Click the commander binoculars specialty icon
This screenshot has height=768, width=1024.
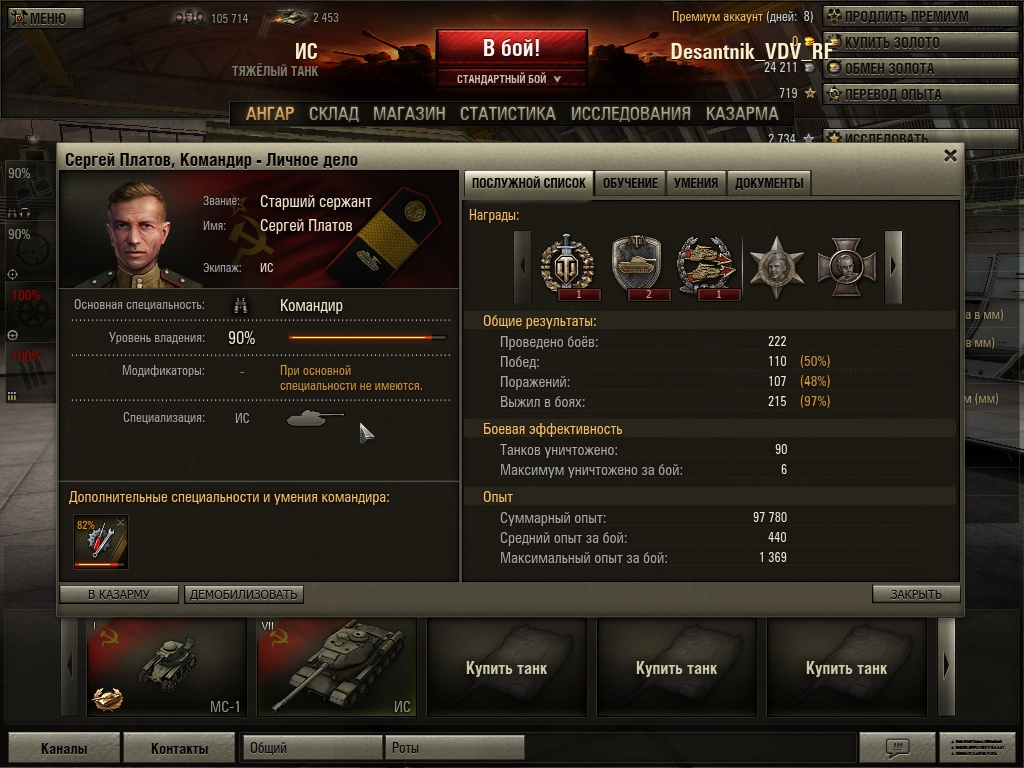[x=240, y=306]
